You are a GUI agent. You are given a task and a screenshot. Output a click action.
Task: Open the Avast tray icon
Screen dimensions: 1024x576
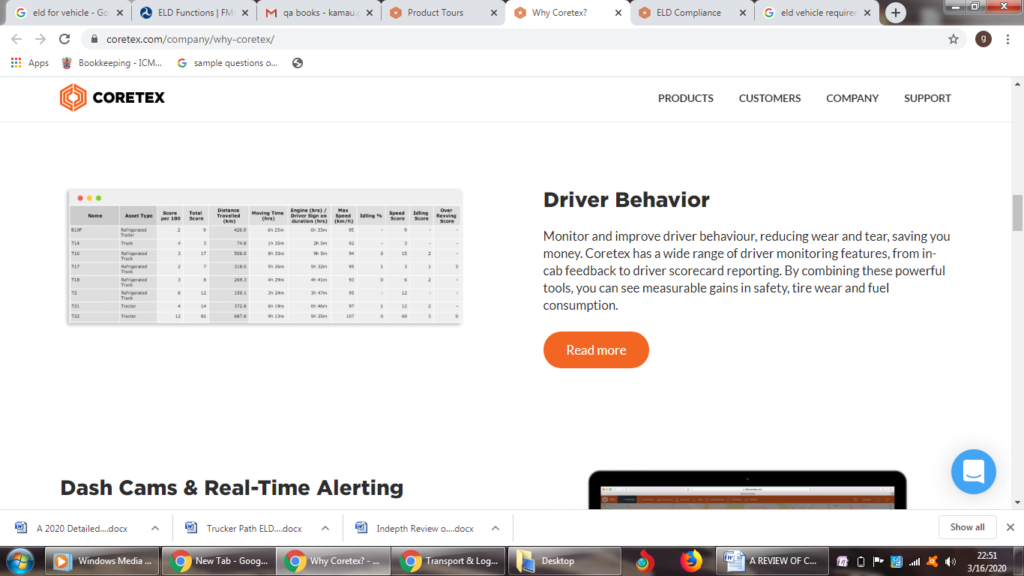coord(933,562)
